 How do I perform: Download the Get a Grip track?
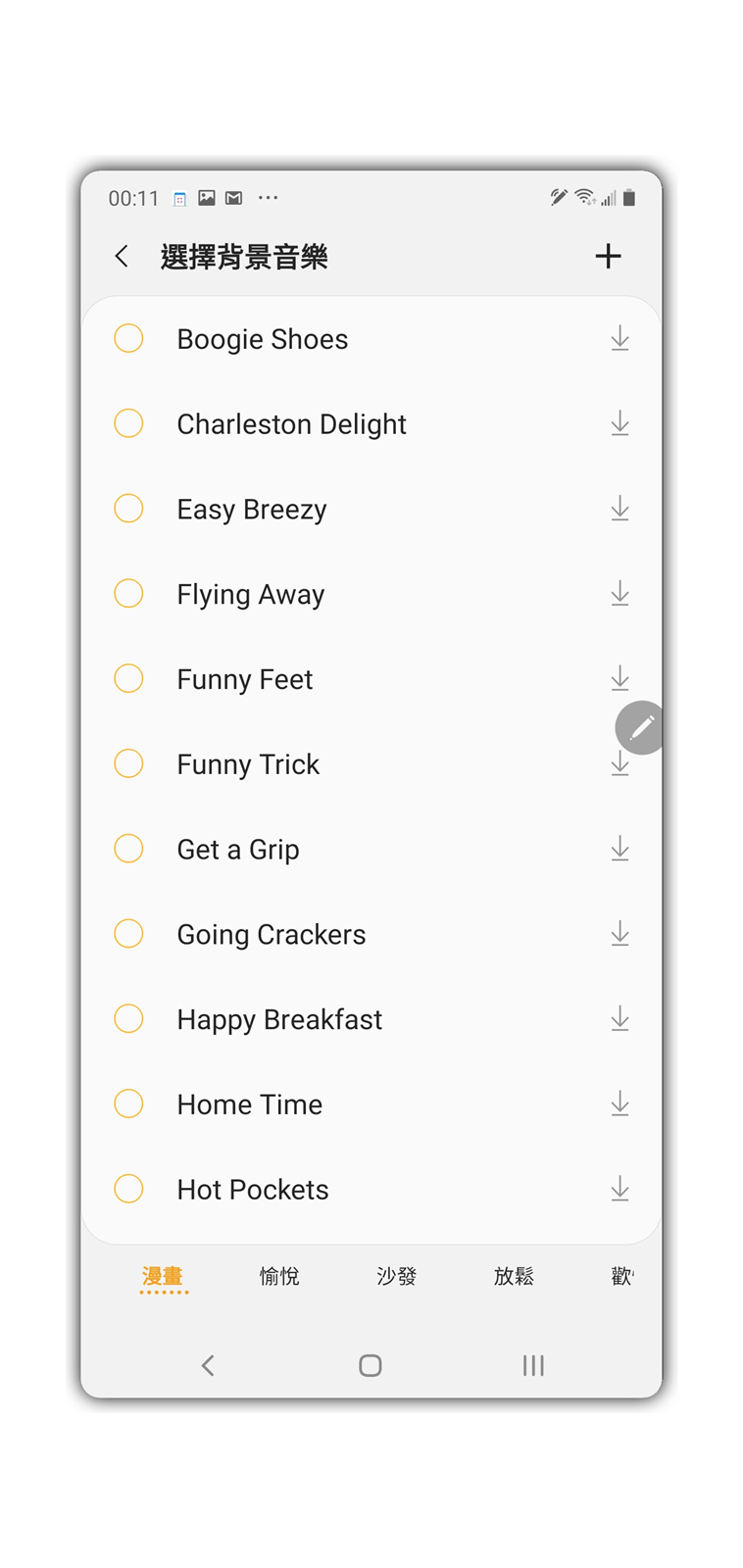(x=619, y=849)
